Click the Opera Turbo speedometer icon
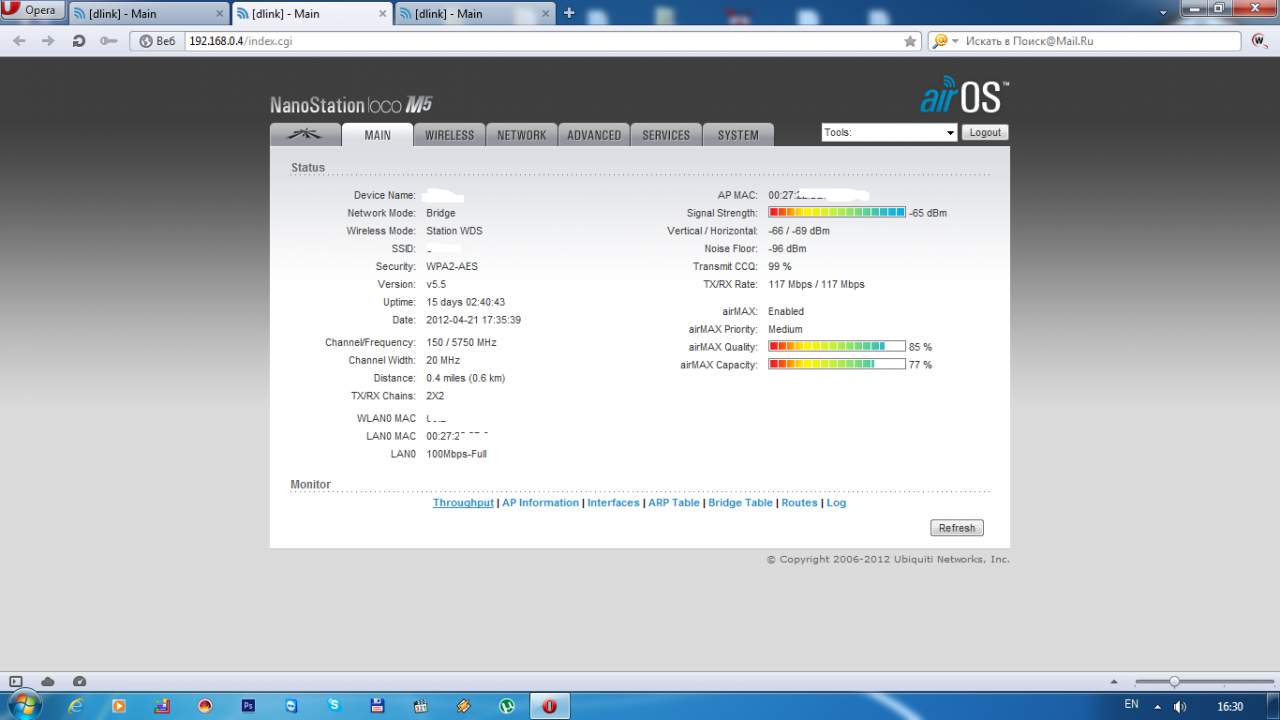Image resolution: width=1280 pixels, height=720 pixels. pos(80,681)
